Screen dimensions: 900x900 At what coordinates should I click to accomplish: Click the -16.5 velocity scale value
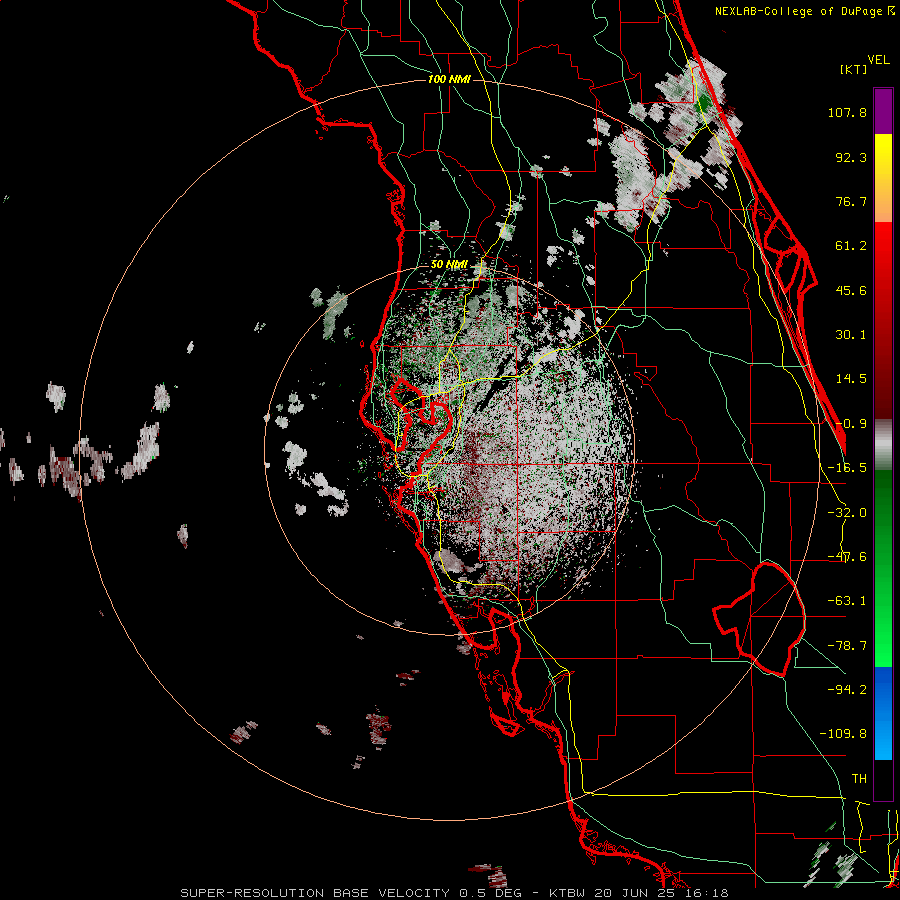[x=847, y=468]
